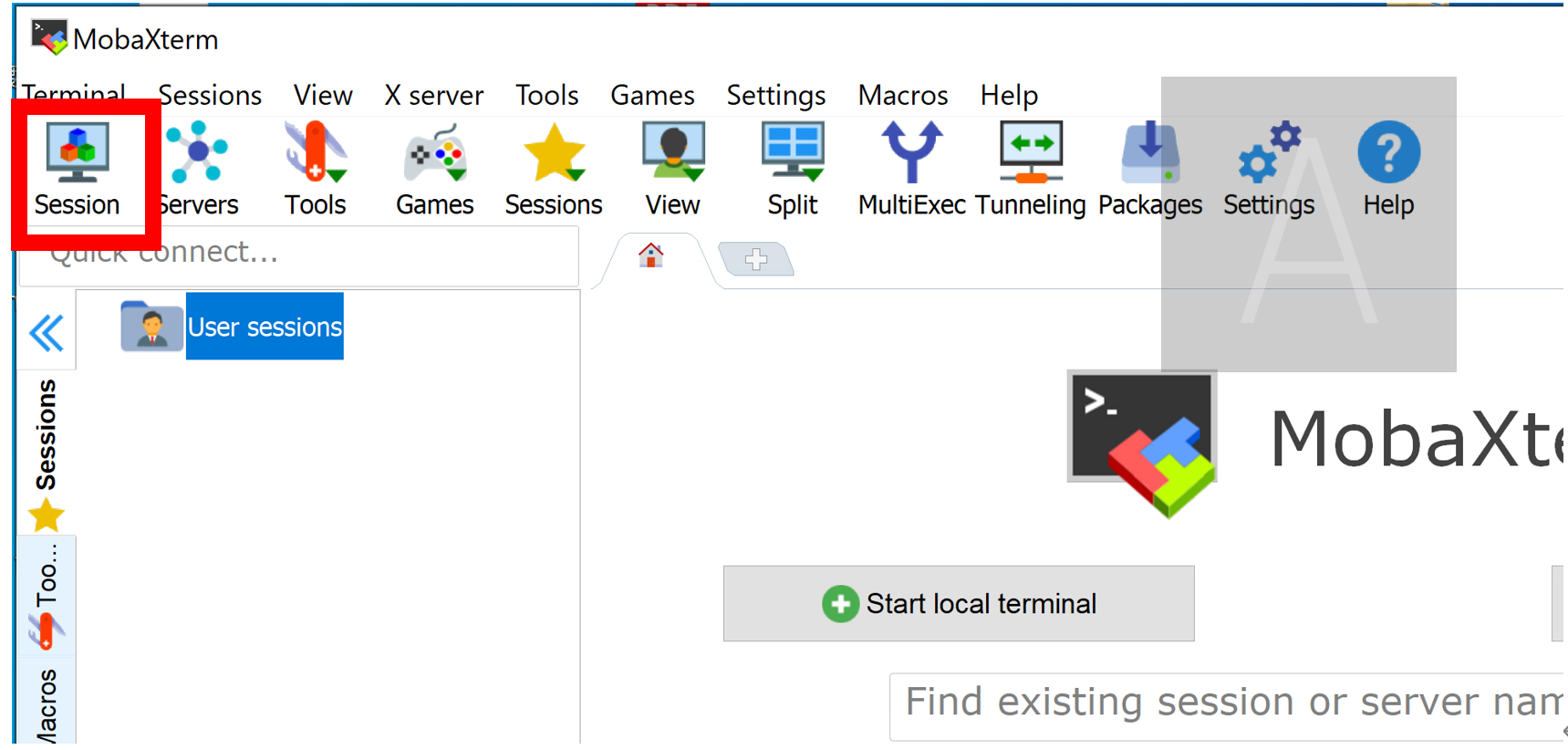Open the Sessions menu

click(210, 95)
